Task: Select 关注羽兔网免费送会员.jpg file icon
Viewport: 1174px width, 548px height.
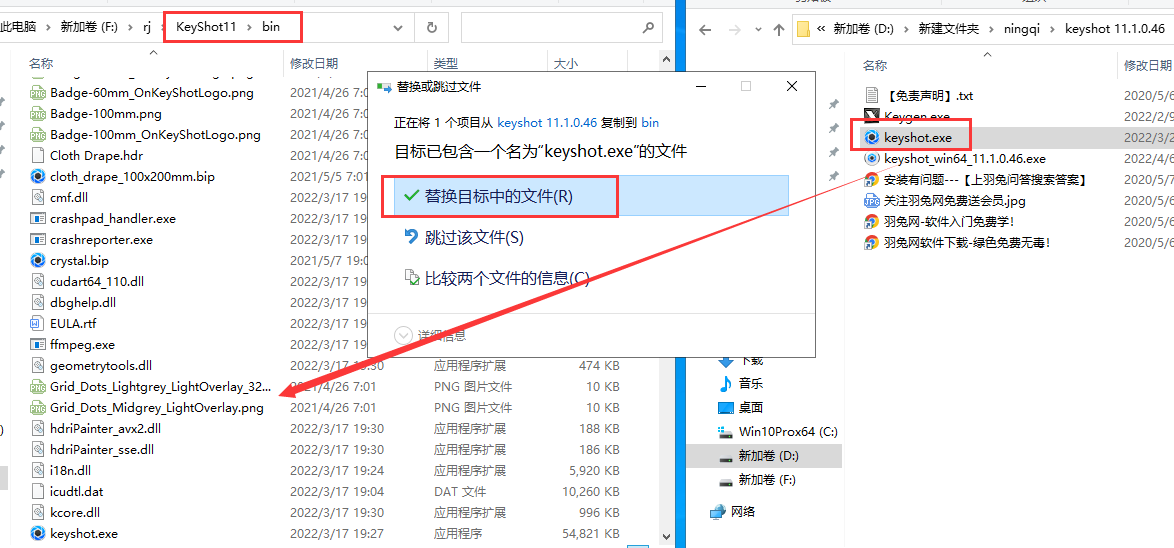Action: point(872,201)
